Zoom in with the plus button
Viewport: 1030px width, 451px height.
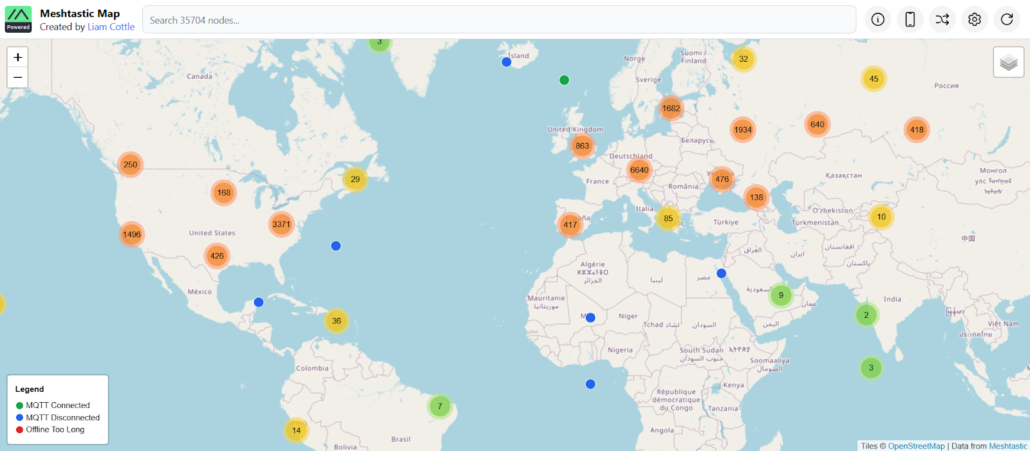18,57
